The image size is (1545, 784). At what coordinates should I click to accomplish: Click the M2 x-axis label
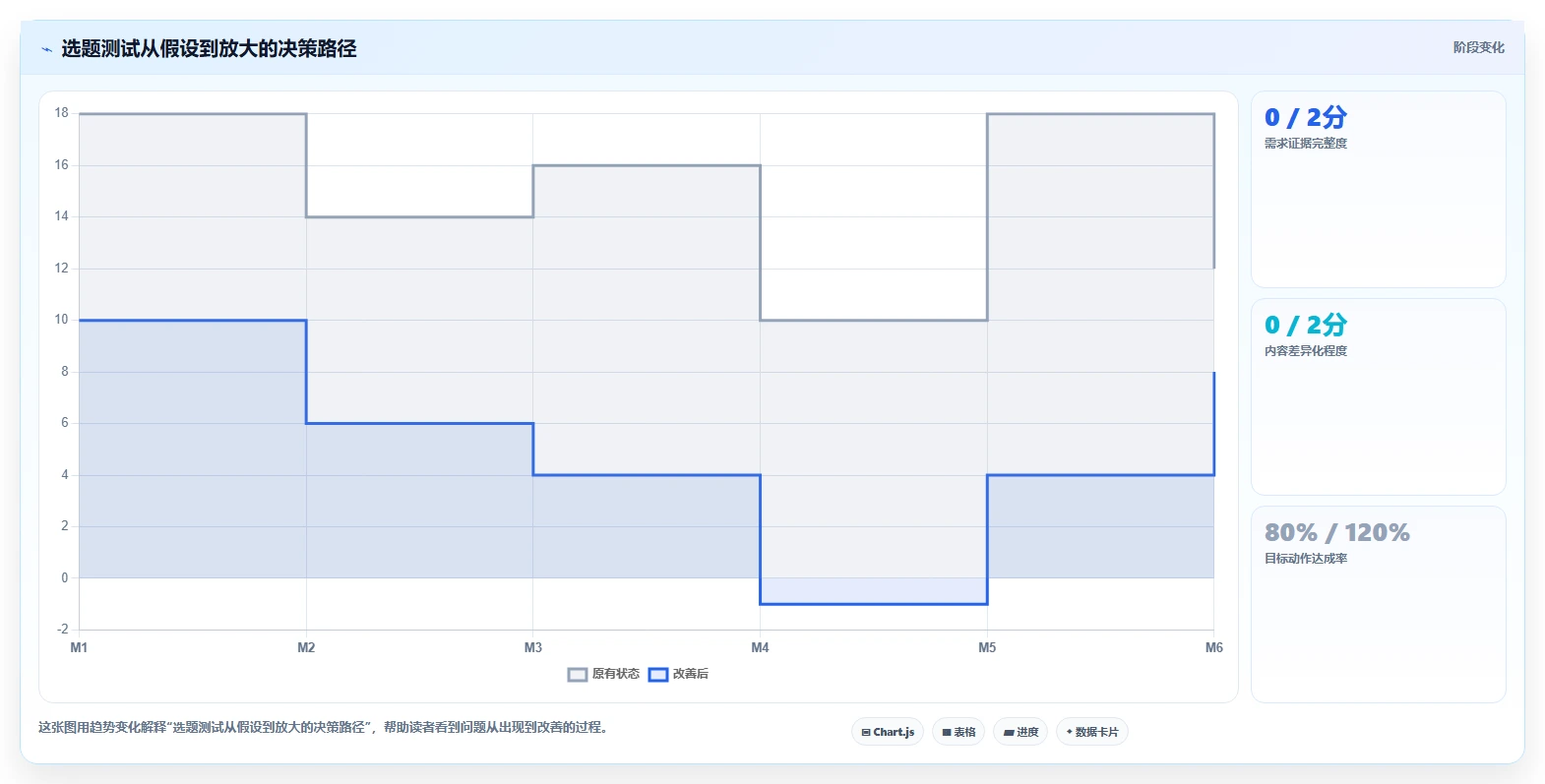[306, 647]
